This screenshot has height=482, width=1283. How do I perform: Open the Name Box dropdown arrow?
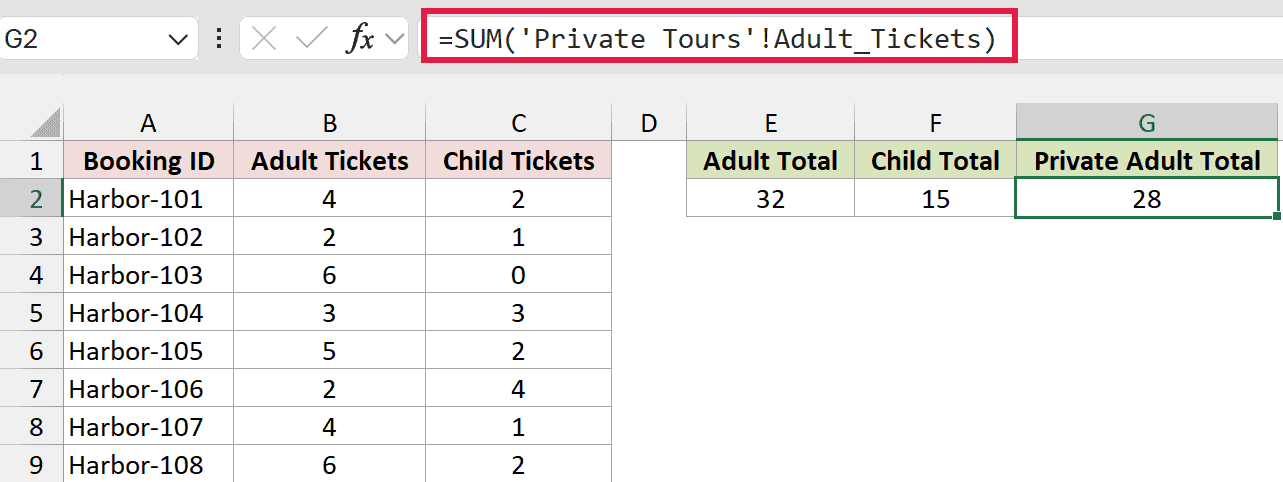click(x=177, y=40)
